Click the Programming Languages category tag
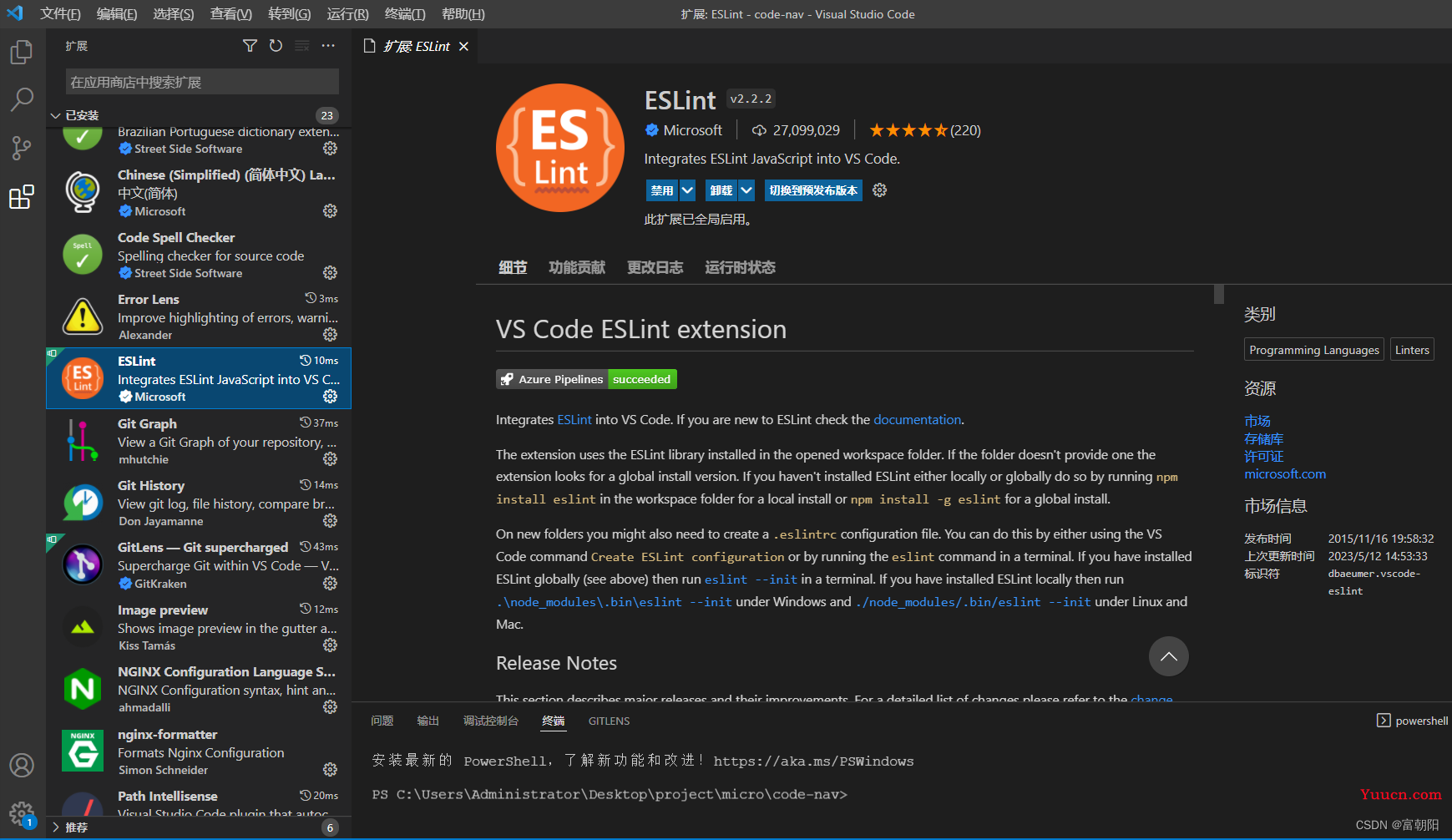 point(1314,350)
